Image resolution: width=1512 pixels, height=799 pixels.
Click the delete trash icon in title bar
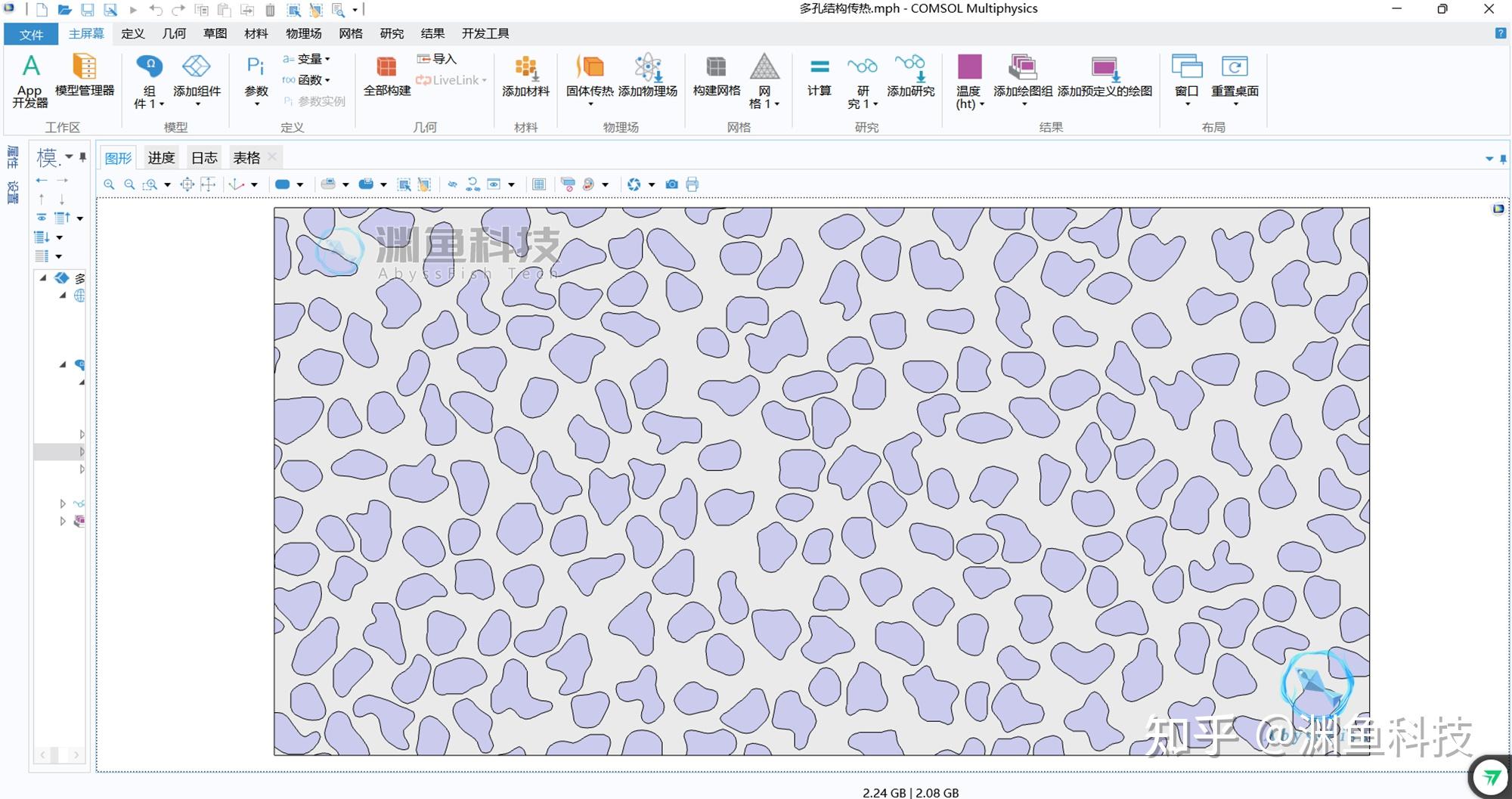point(270,10)
